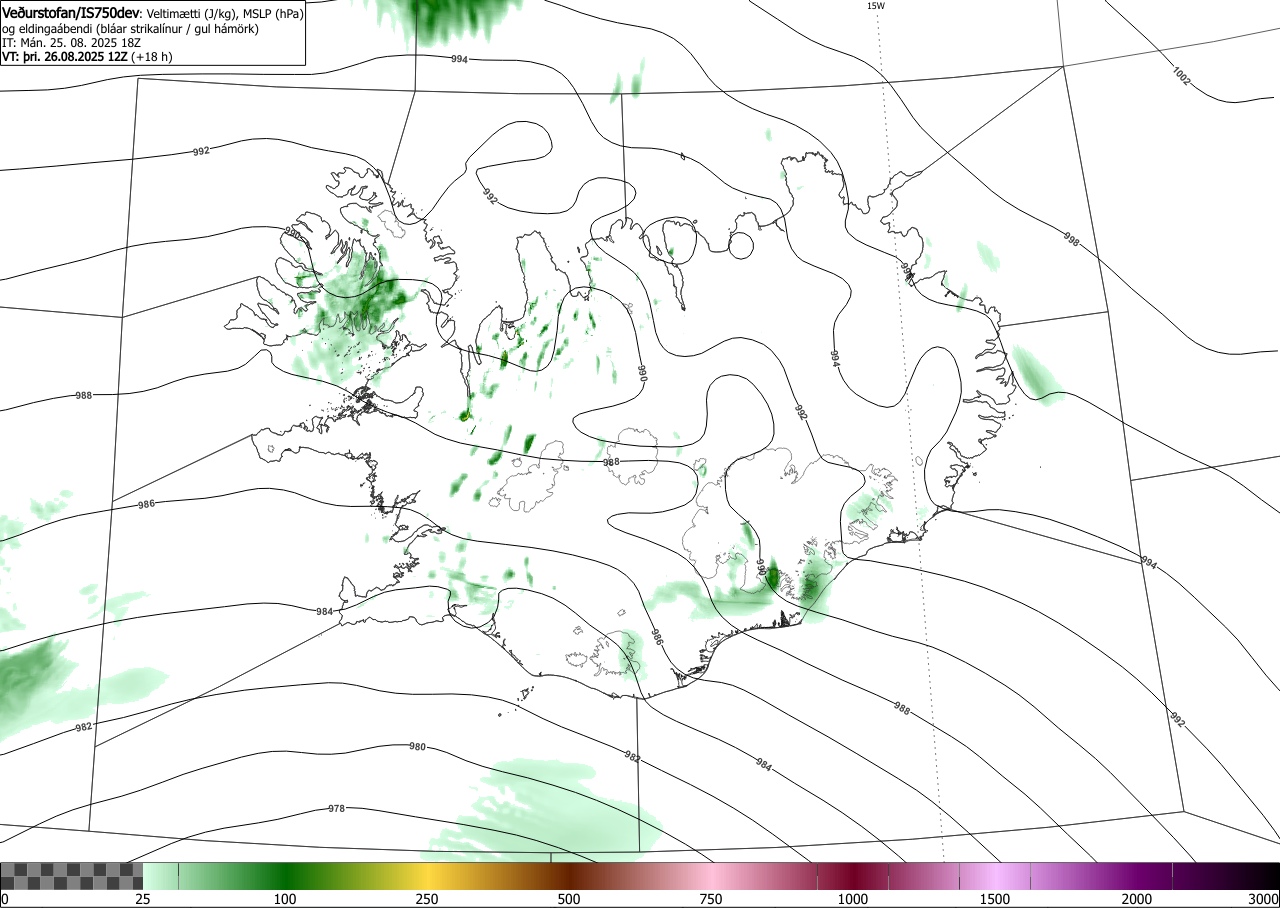
Task: Click the 998 hPa isobar label
Action: tap(1071, 240)
